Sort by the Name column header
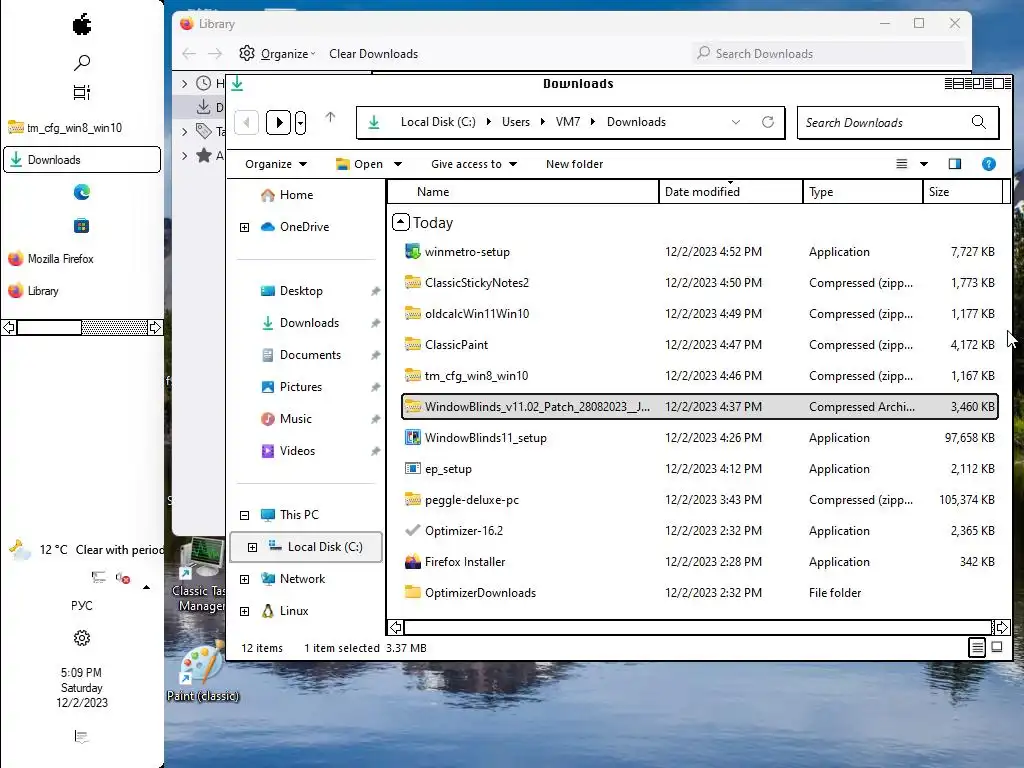This screenshot has width=1024, height=768. (523, 192)
